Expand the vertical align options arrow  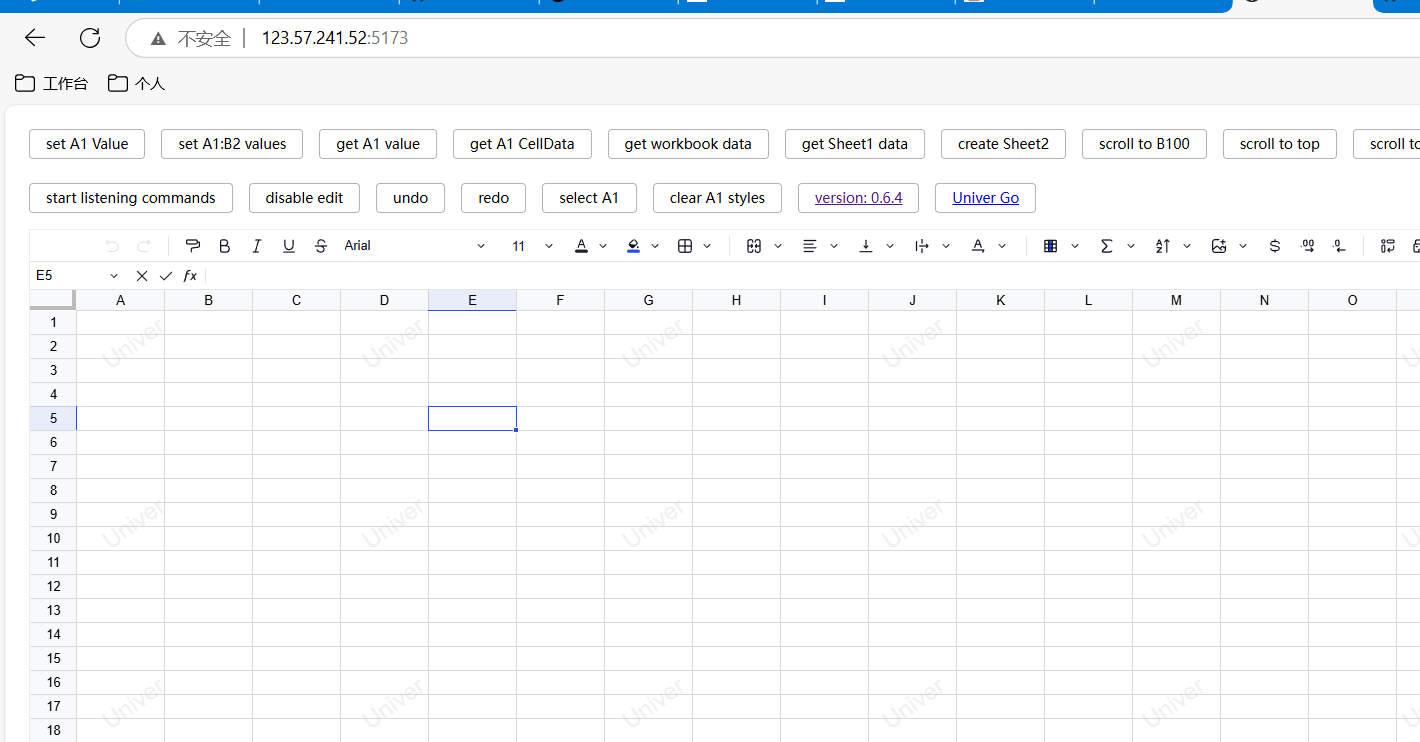click(x=890, y=246)
